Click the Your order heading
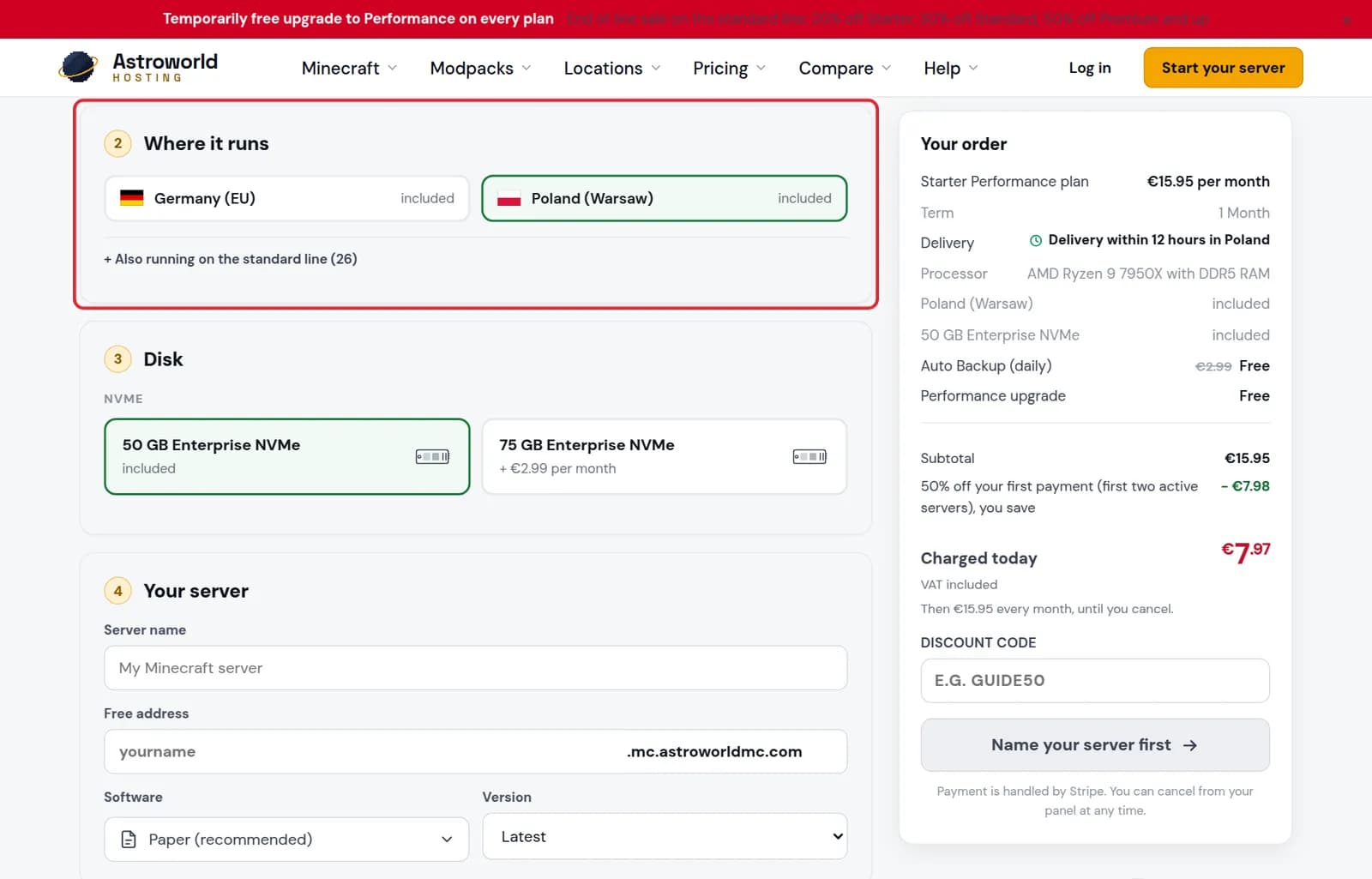 pos(964,144)
